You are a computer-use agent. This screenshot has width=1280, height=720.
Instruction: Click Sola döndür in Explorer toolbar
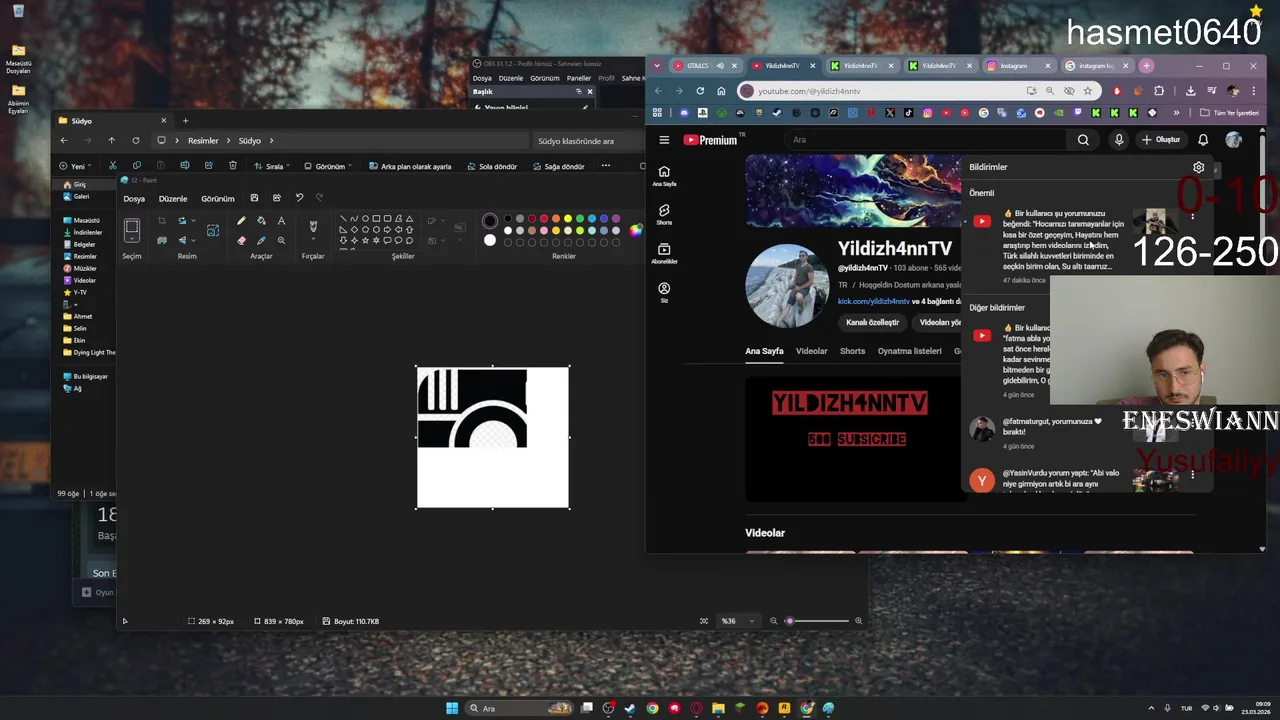(490, 166)
